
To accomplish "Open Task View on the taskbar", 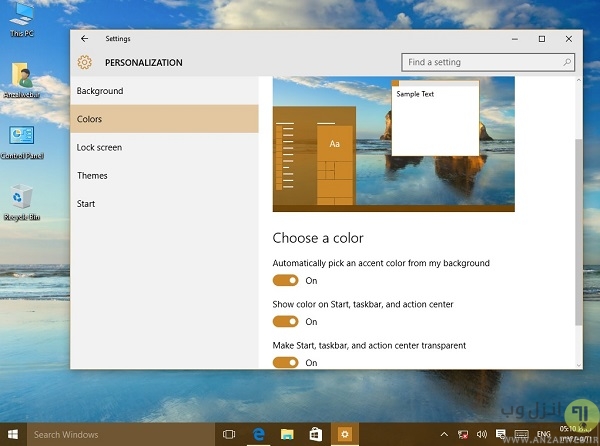I will [229, 434].
